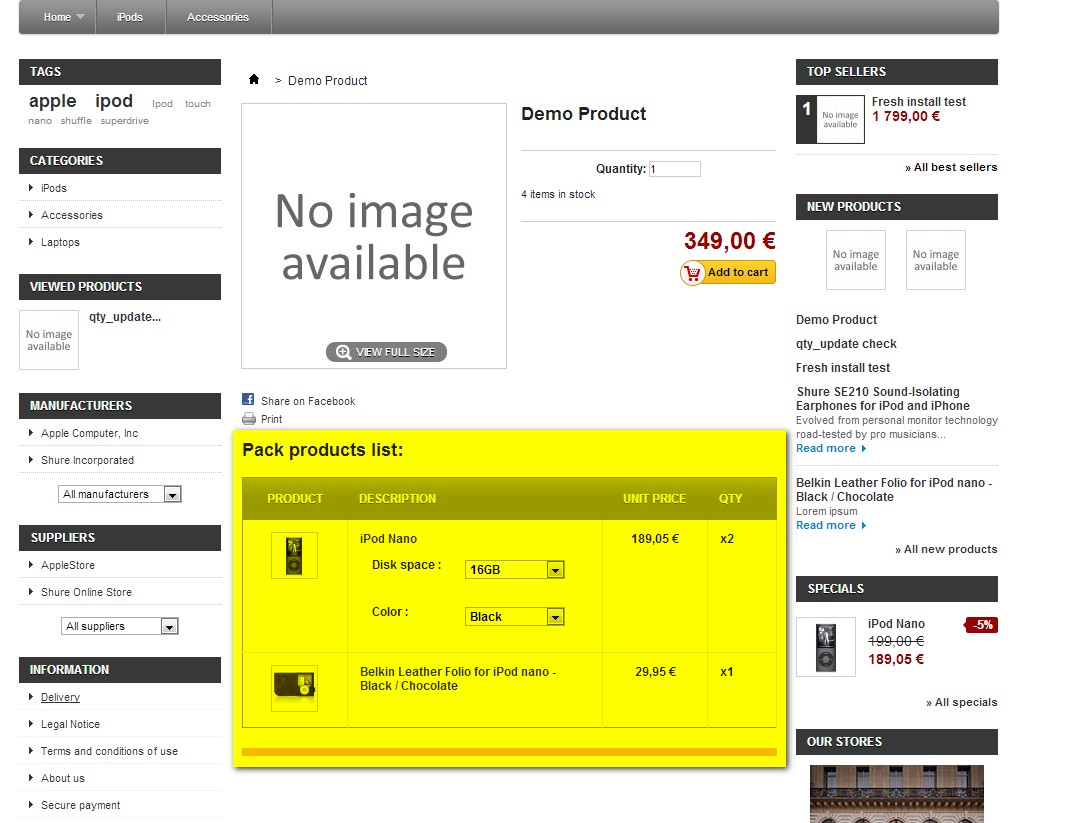Open All new products link
The width and height of the screenshot is (1083, 823).
click(946, 550)
